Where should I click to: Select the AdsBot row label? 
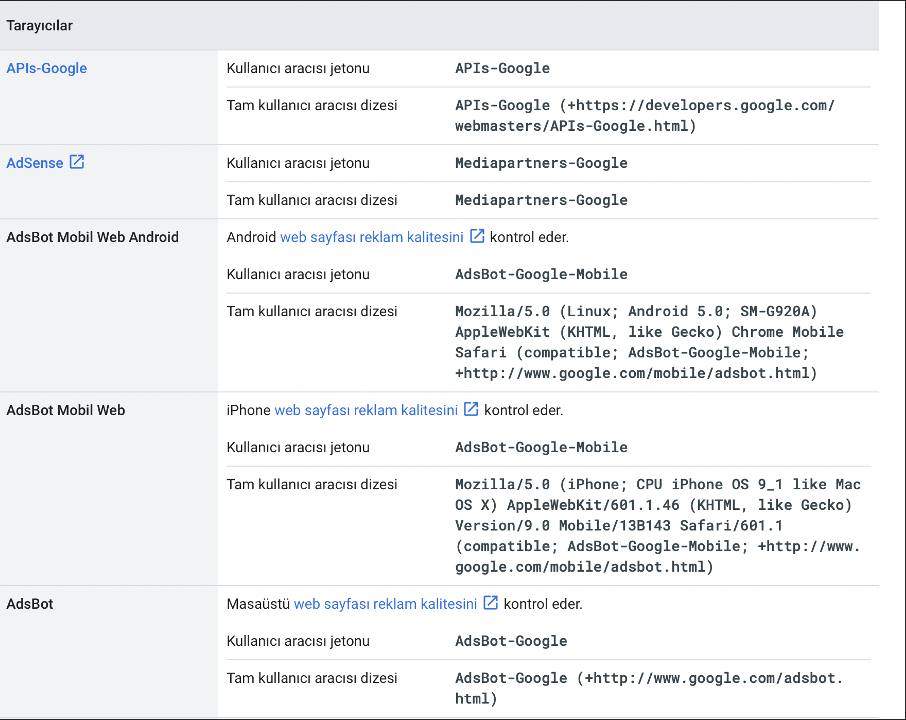26,603
